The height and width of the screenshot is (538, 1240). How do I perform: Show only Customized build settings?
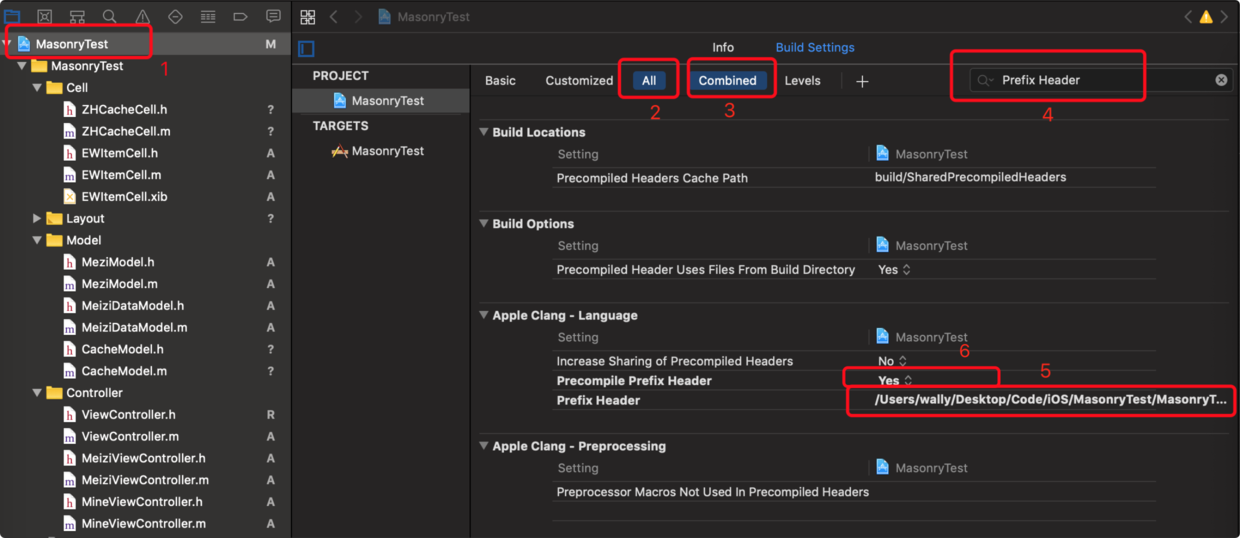click(x=579, y=81)
